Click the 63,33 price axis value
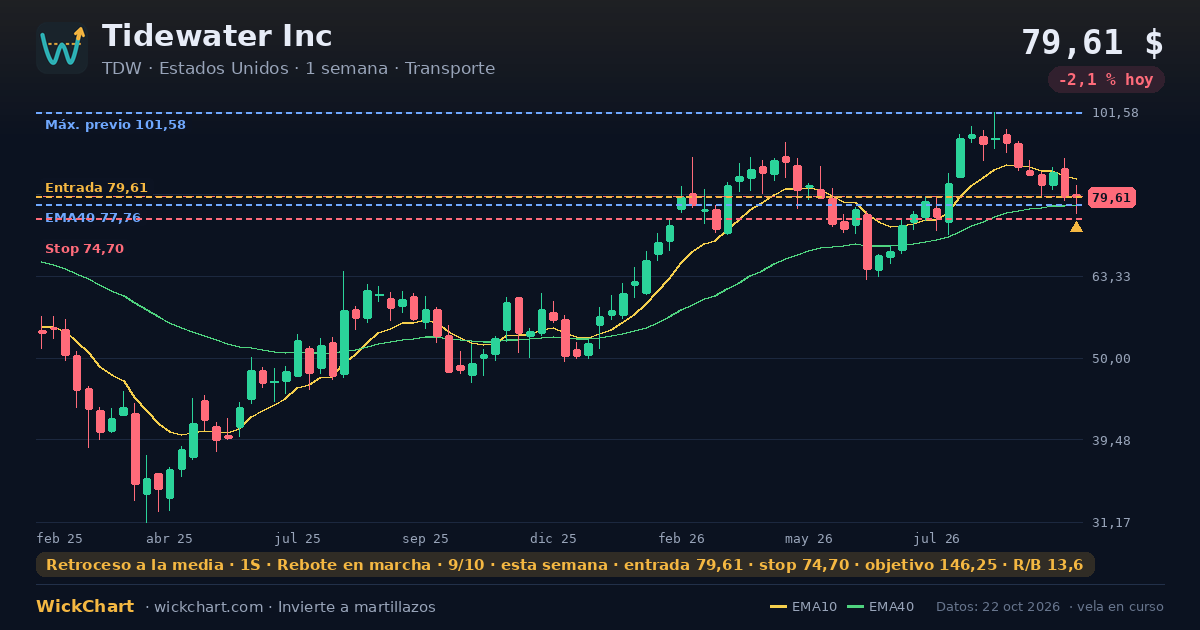 click(x=1111, y=276)
